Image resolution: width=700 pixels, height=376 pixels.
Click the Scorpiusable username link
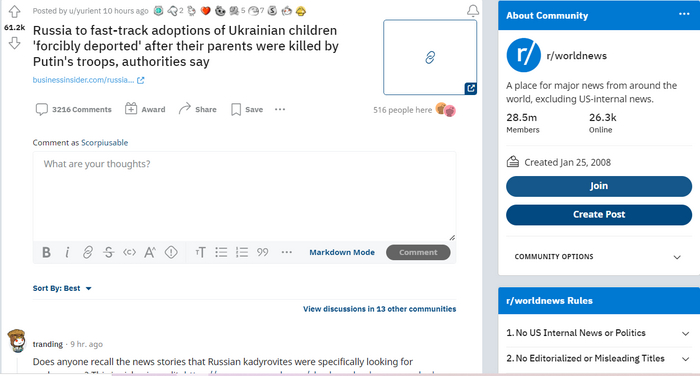tap(104, 143)
